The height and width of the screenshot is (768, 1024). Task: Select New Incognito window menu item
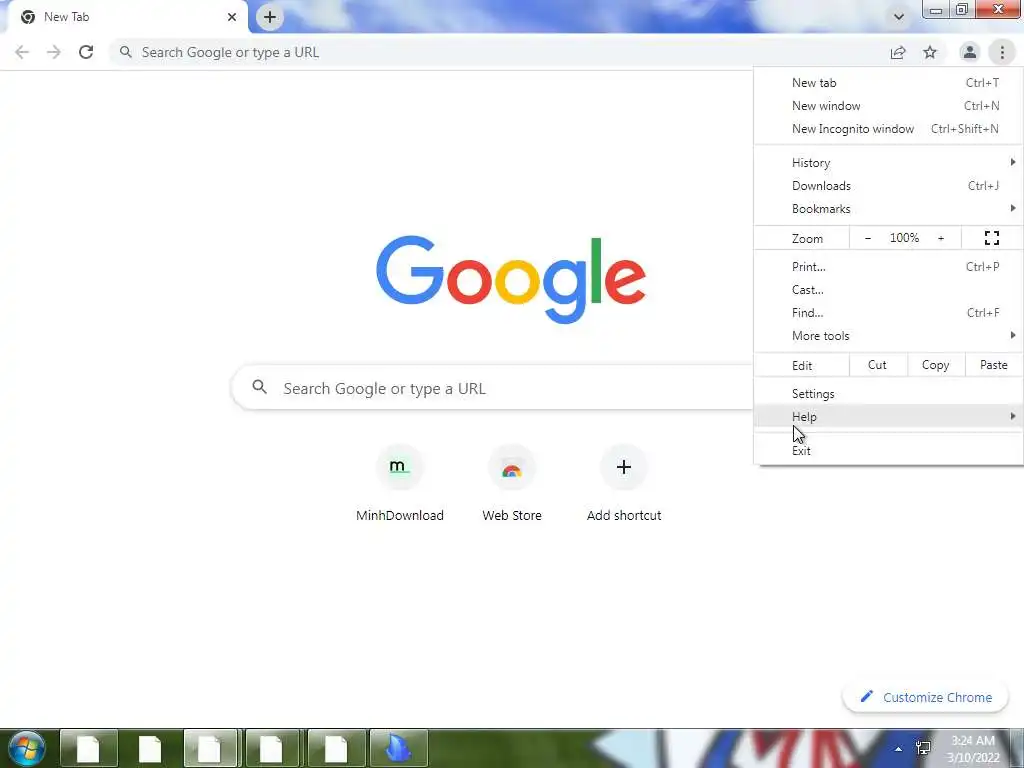[888, 129]
